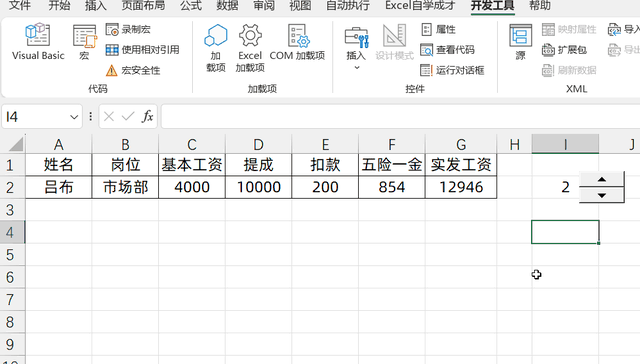Open the XML 源 pane
The height and width of the screenshot is (364, 640).
click(x=520, y=42)
